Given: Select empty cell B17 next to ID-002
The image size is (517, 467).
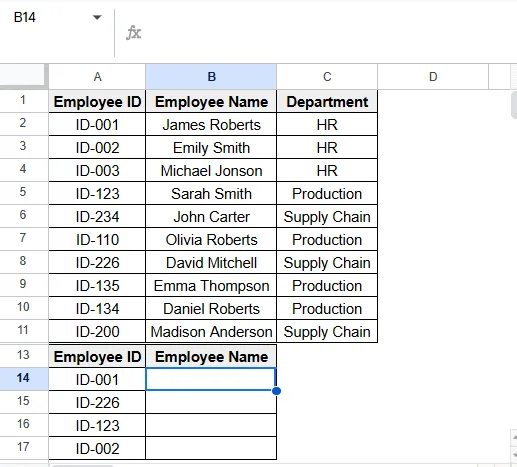Looking at the screenshot, I should [x=211, y=448].
